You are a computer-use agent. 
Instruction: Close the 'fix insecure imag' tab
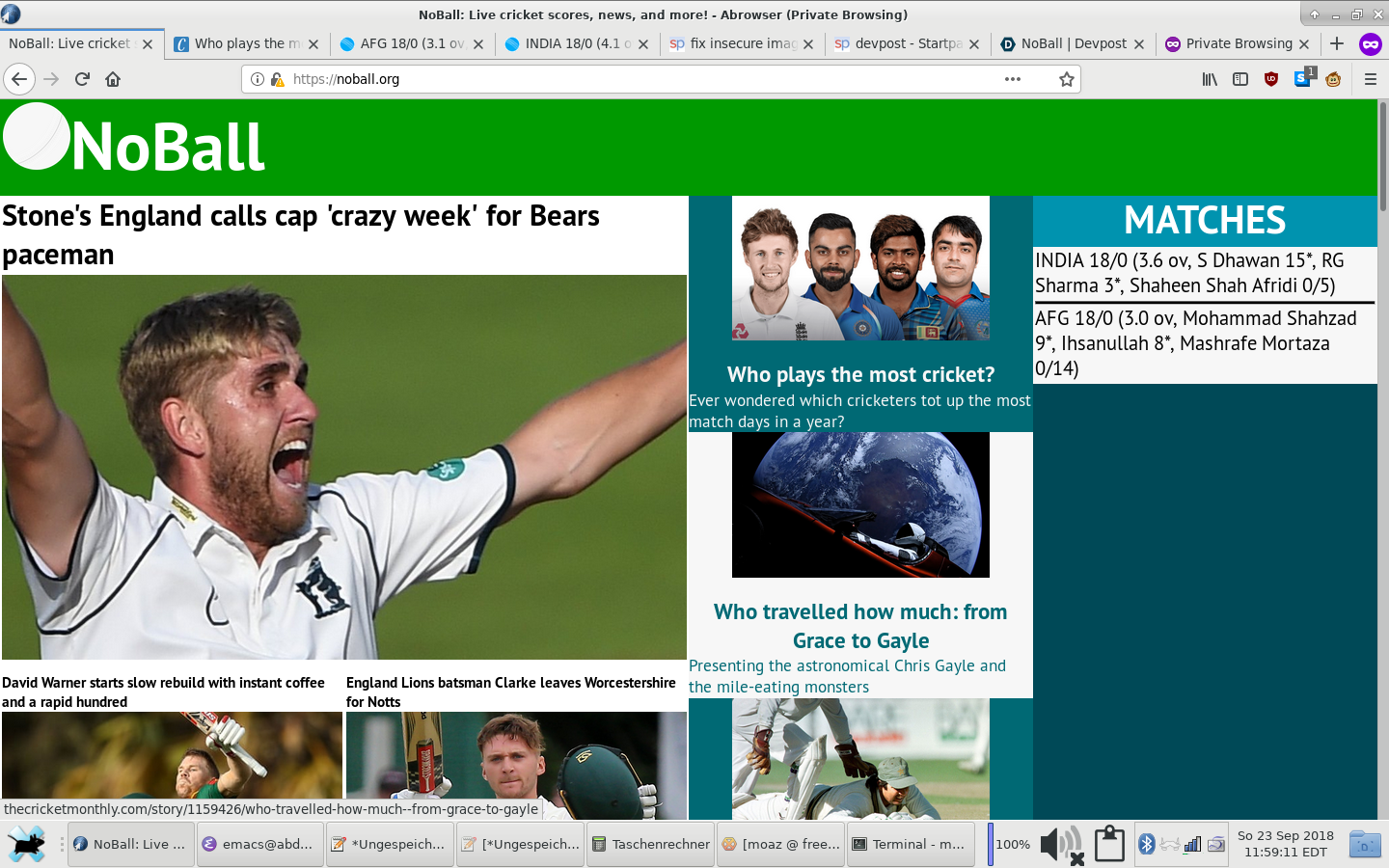coord(808,44)
